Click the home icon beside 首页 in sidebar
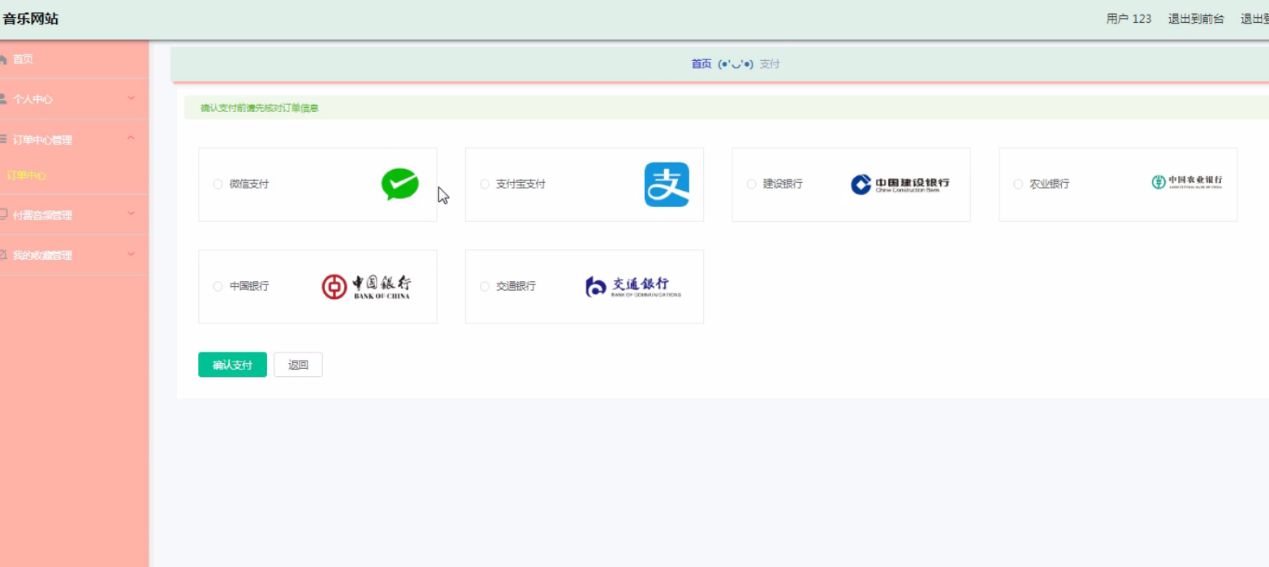This screenshot has width=1269, height=567. (x=4, y=59)
